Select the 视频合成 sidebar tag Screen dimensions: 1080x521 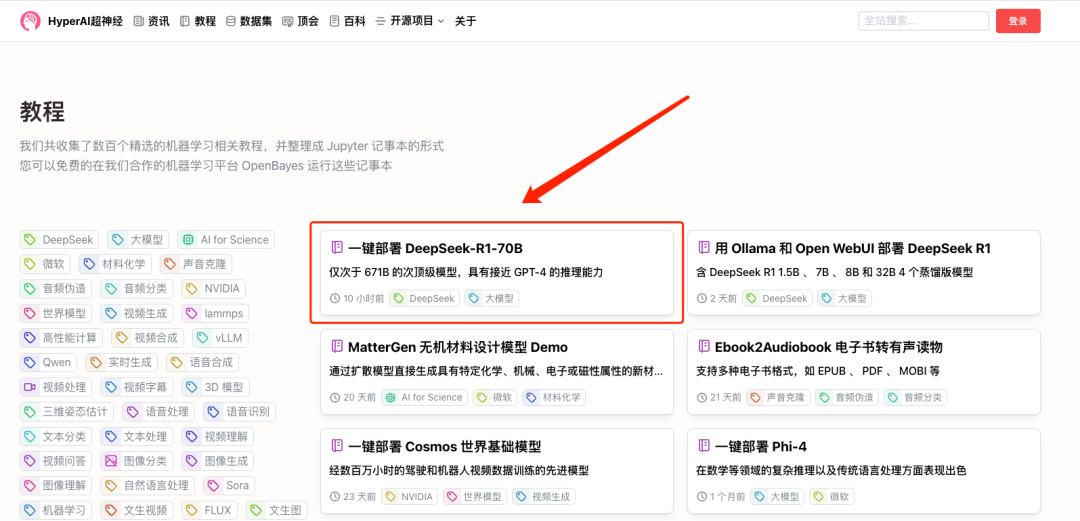[148, 338]
